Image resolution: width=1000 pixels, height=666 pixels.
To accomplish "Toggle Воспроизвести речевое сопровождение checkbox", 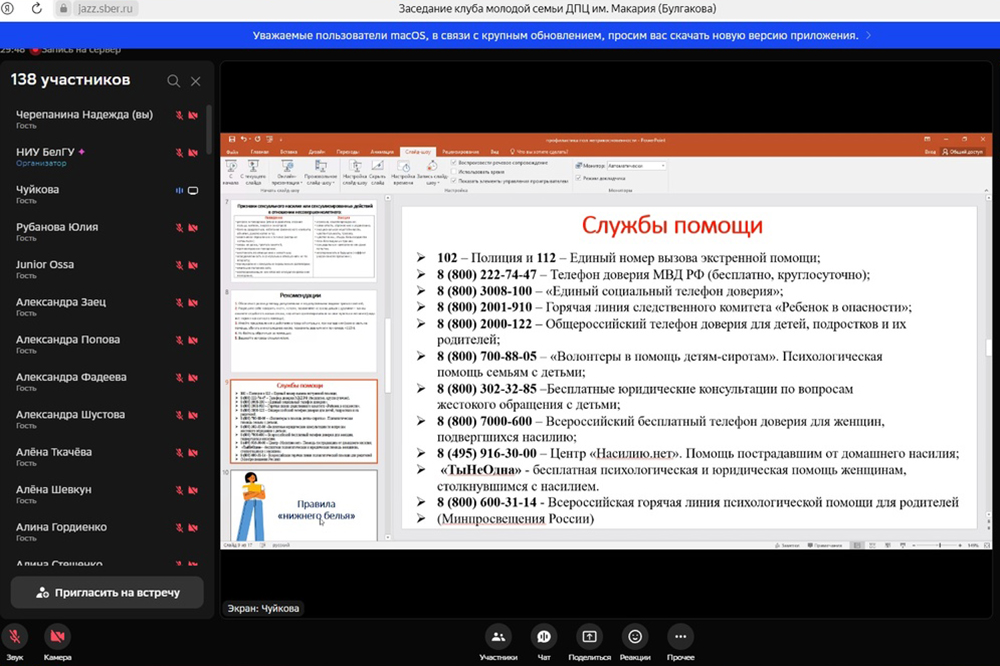I will coord(455,162).
